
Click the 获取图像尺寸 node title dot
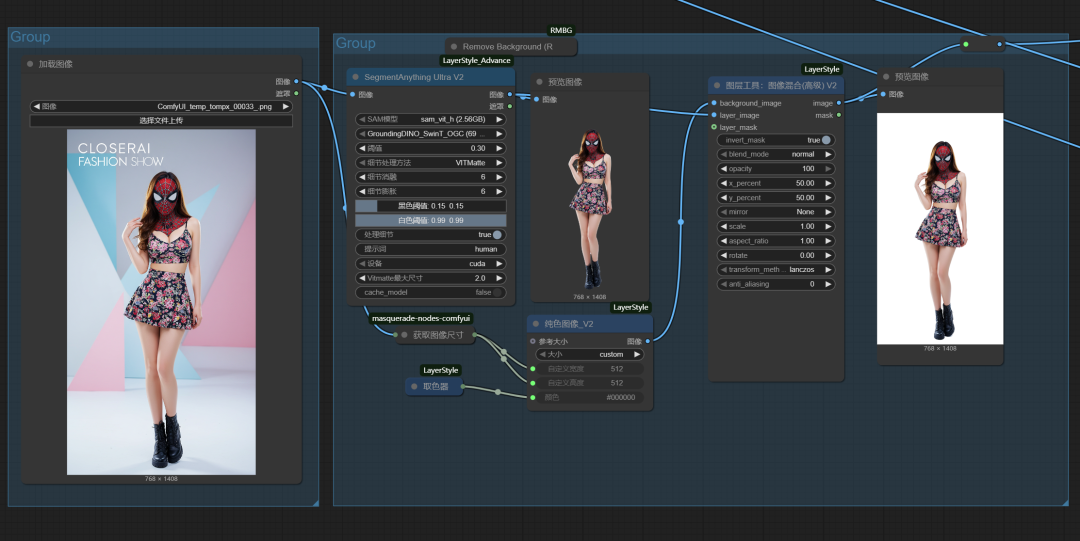[x=404, y=335]
